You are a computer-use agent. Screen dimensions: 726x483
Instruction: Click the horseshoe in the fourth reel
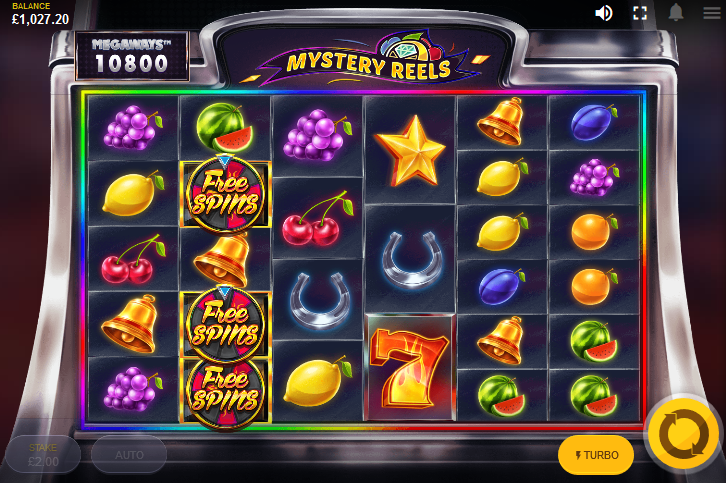411,260
